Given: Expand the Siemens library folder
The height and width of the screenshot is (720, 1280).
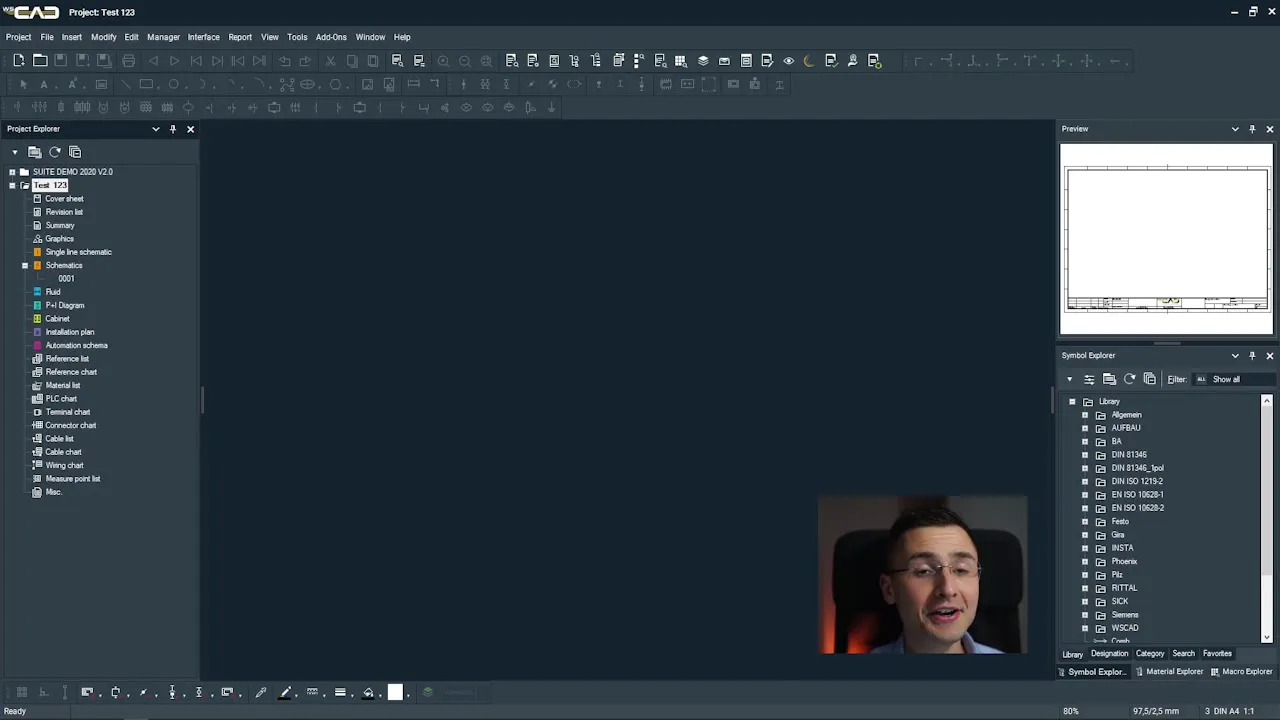Looking at the screenshot, I should 1085,615.
